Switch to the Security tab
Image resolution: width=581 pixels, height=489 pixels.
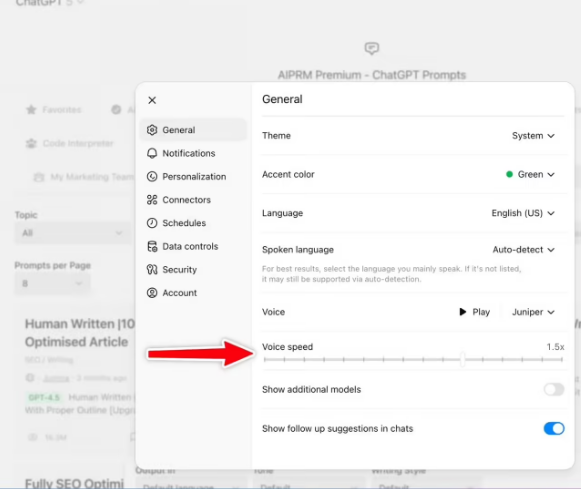(193, 270)
